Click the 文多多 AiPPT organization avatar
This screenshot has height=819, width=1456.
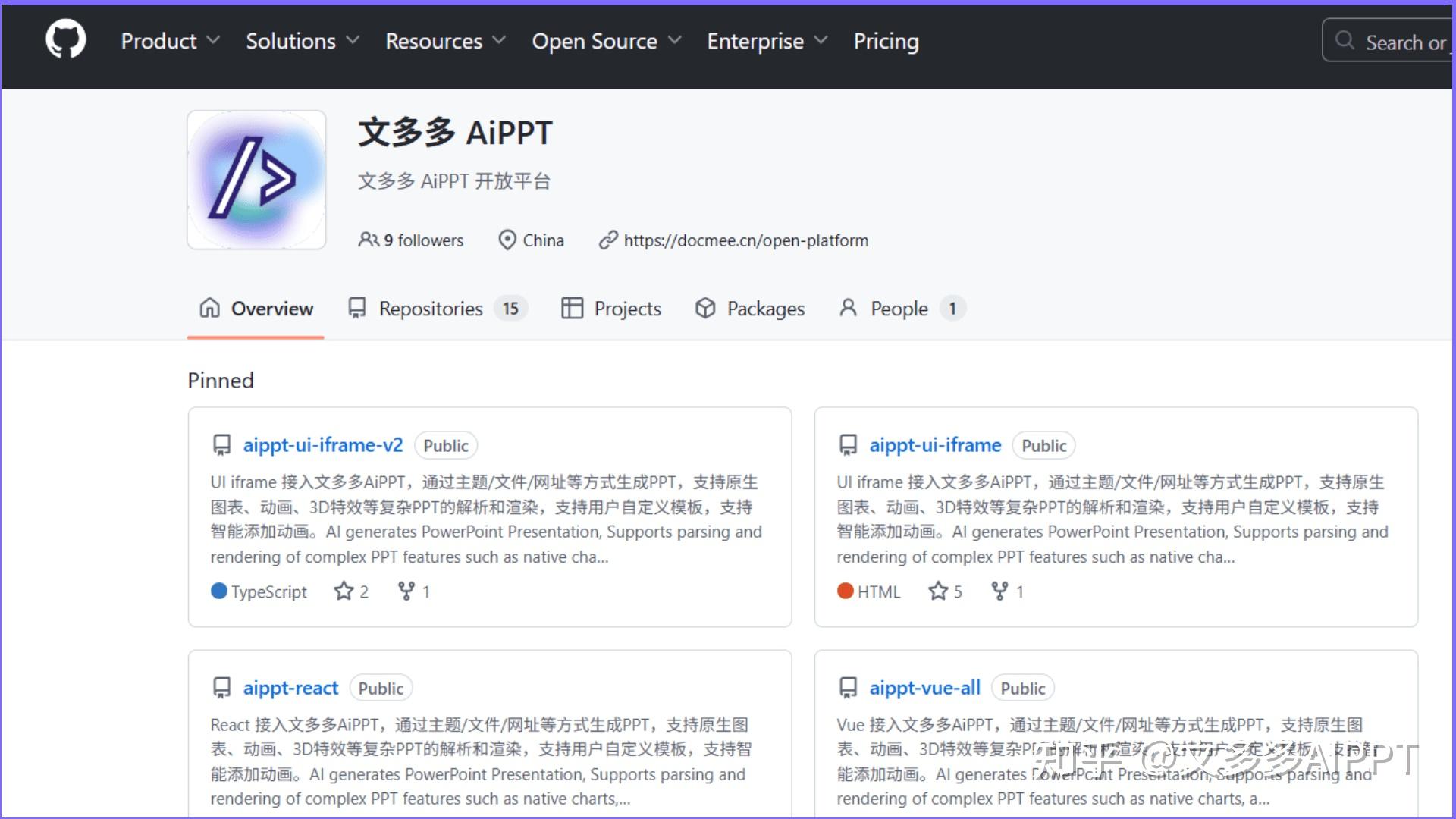256,179
